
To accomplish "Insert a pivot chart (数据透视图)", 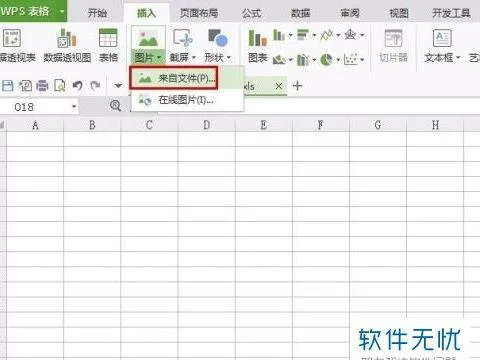I will tap(67, 46).
